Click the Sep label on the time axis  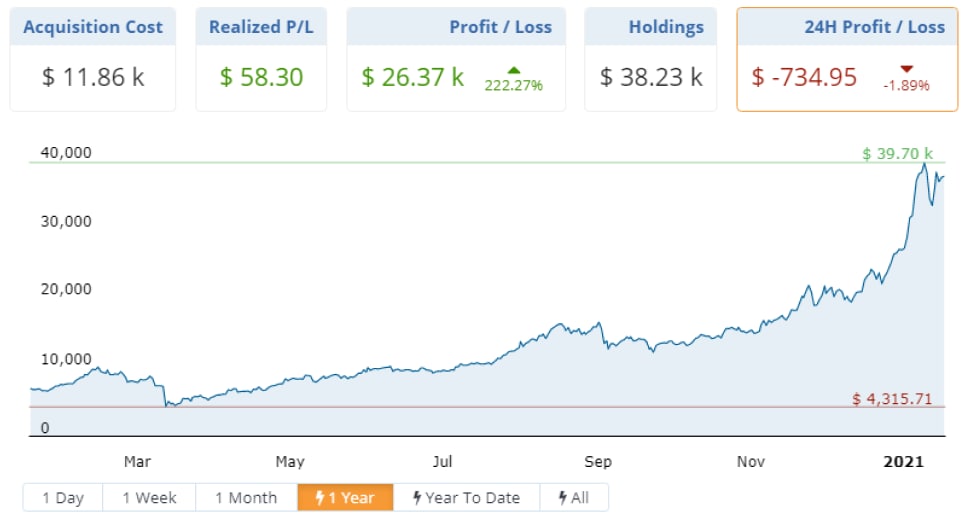click(598, 462)
